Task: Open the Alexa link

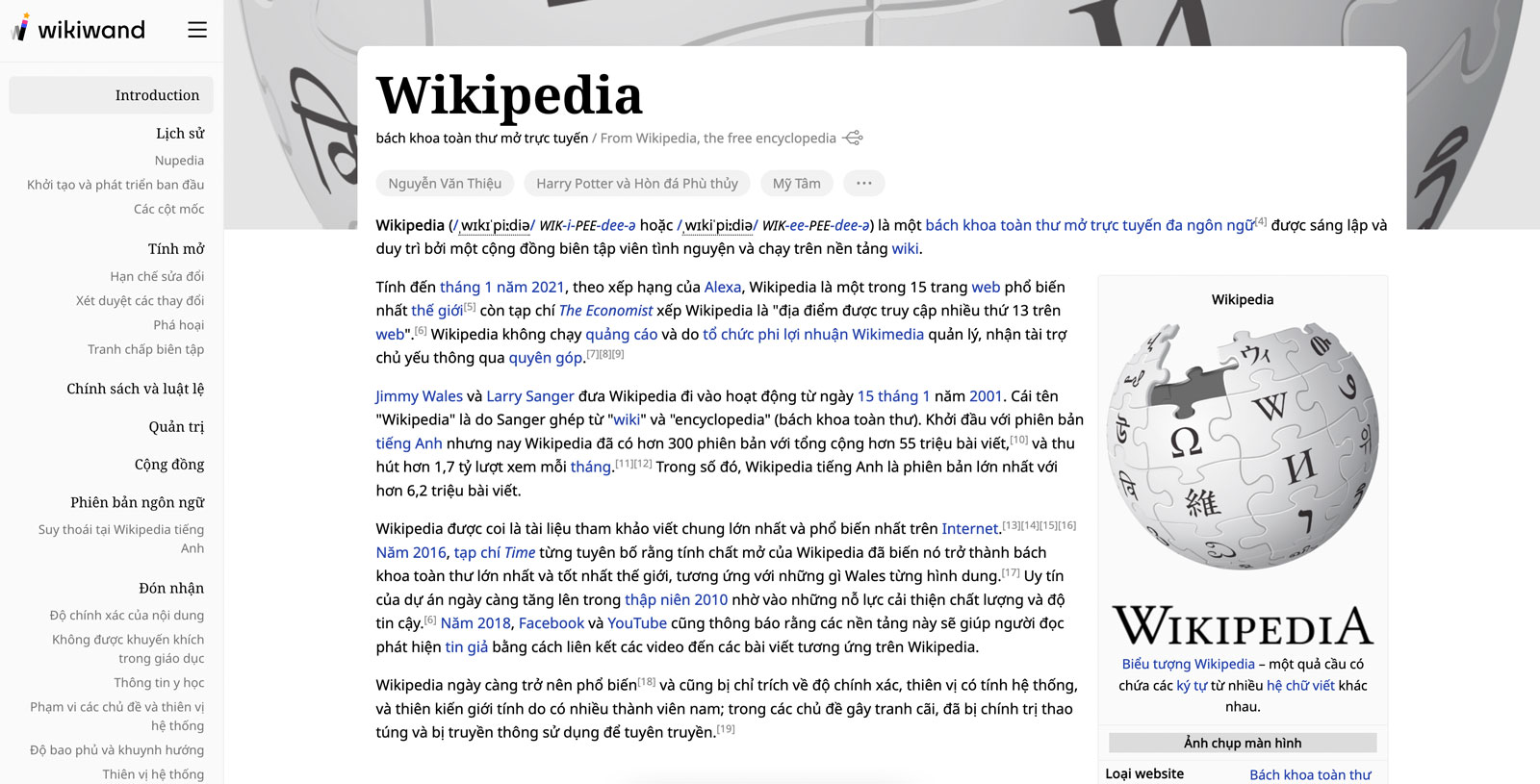Action: click(x=723, y=287)
